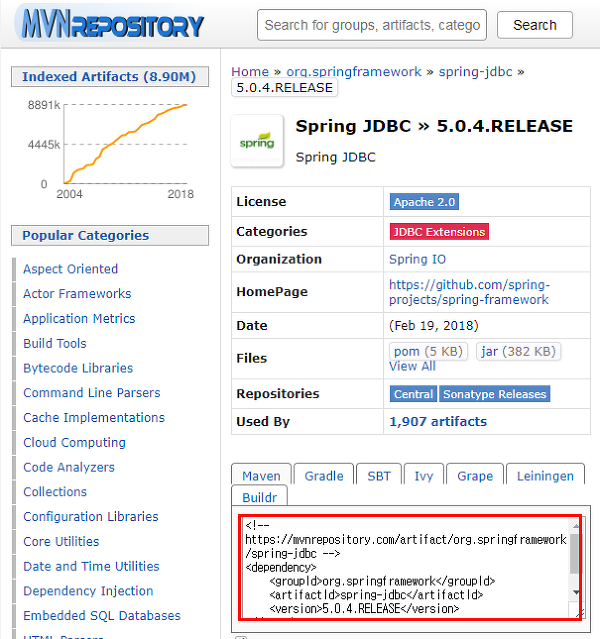The image size is (600, 639).
Task: Open the GitHub spring-framework homepage link
Action: tap(469, 292)
